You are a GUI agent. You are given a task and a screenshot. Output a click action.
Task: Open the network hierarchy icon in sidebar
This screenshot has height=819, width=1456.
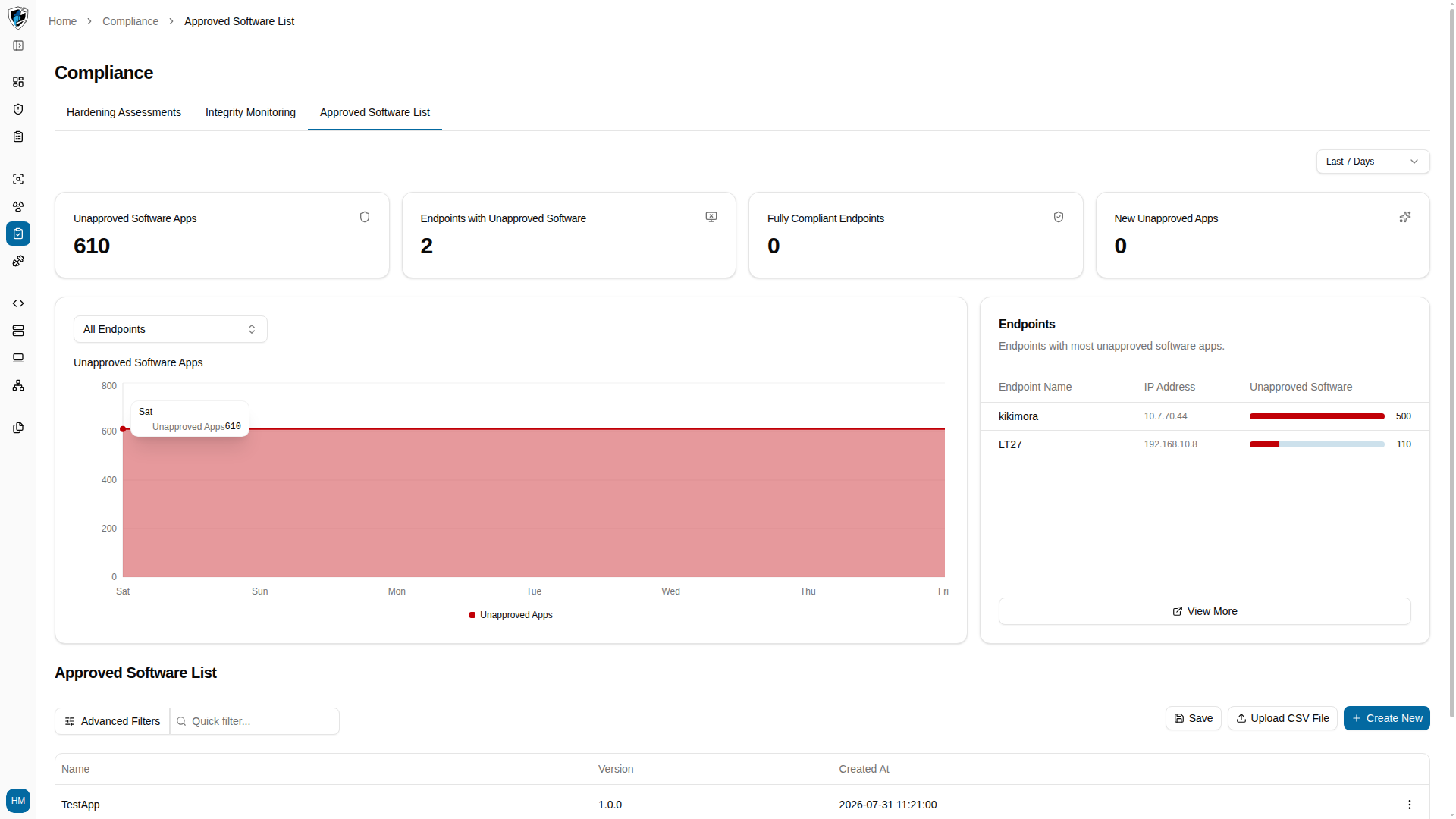18,385
